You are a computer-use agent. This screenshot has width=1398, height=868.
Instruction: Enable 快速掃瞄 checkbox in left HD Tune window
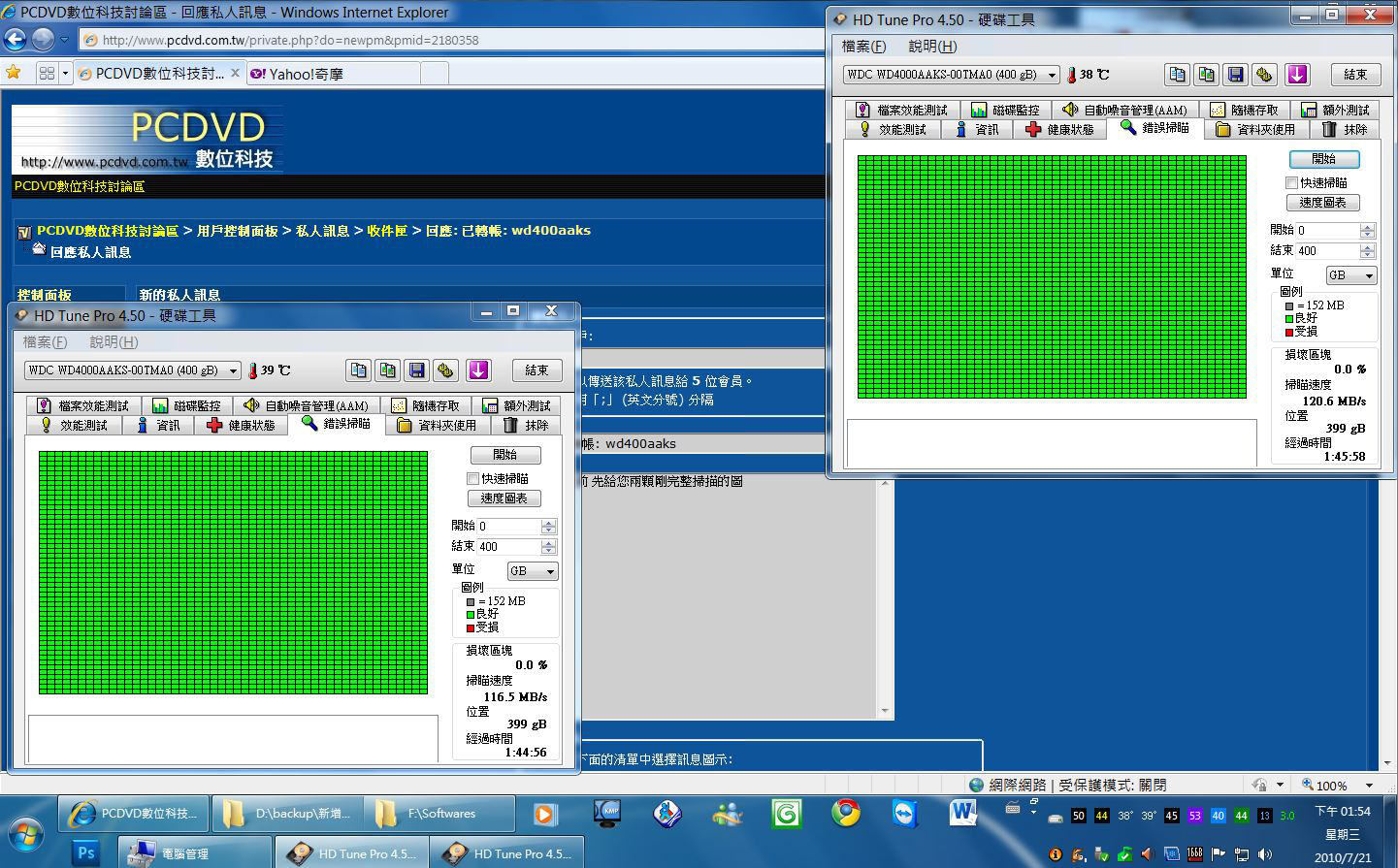[x=473, y=479]
